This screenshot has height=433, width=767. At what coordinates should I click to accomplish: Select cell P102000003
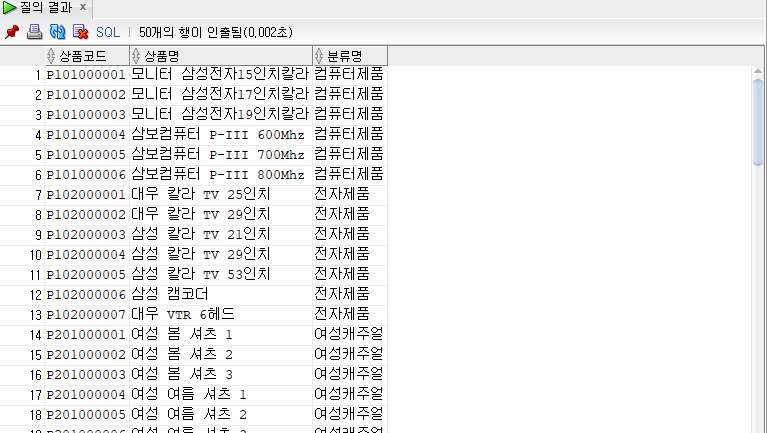(x=87, y=235)
